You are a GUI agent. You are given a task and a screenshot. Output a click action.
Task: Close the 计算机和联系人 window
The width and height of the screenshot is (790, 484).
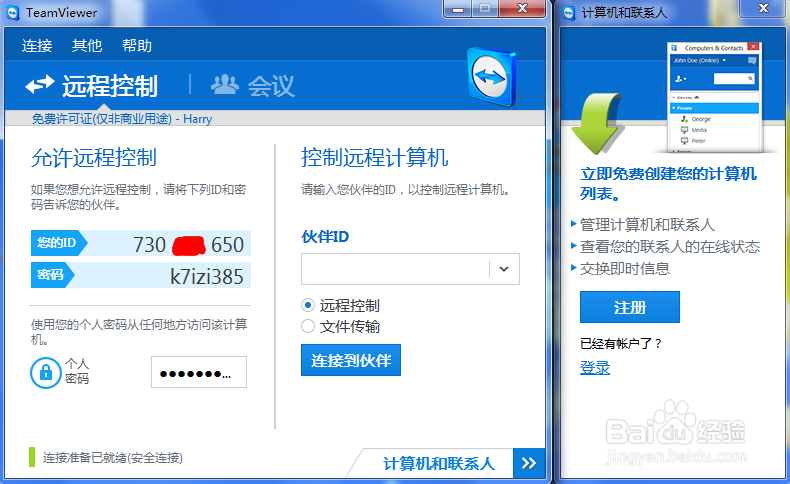pos(763,8)
